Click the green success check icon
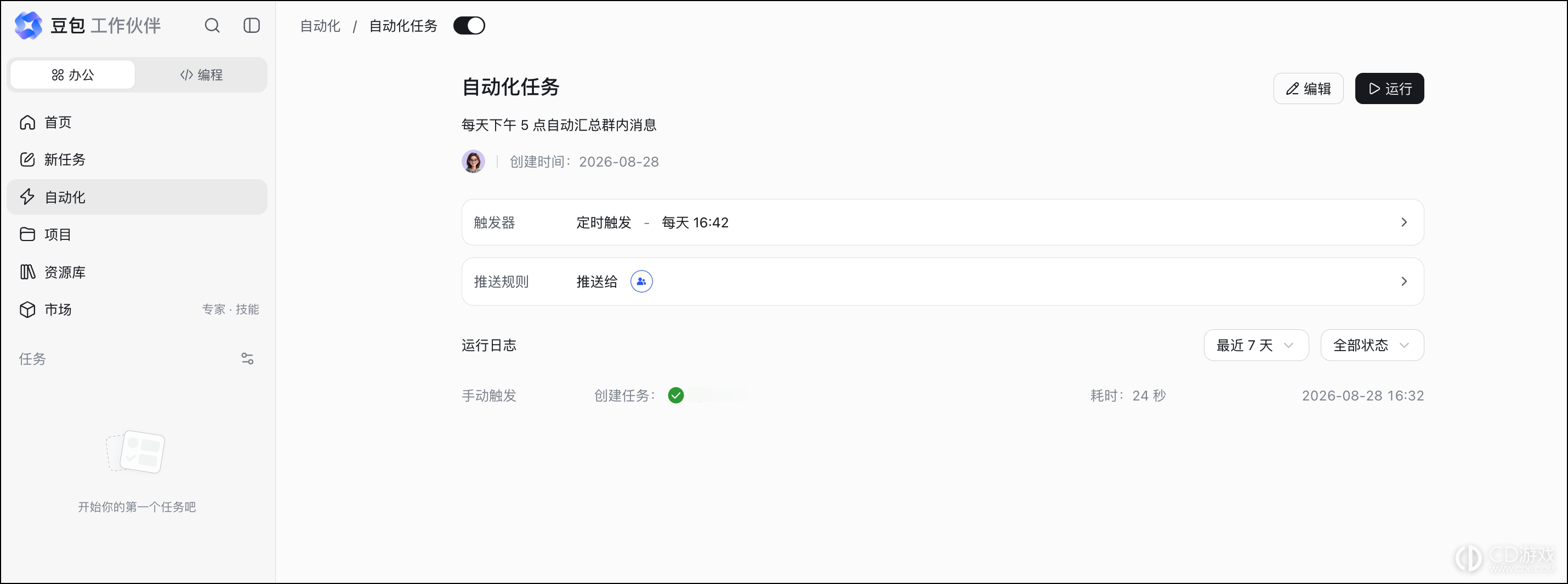 pos(675,396)
